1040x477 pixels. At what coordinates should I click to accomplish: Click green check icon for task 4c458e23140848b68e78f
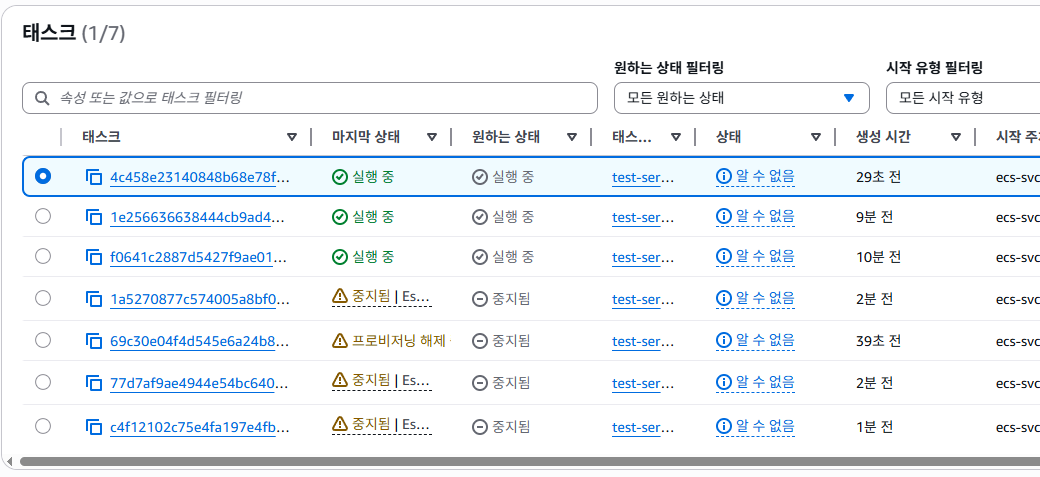(340, 177)
